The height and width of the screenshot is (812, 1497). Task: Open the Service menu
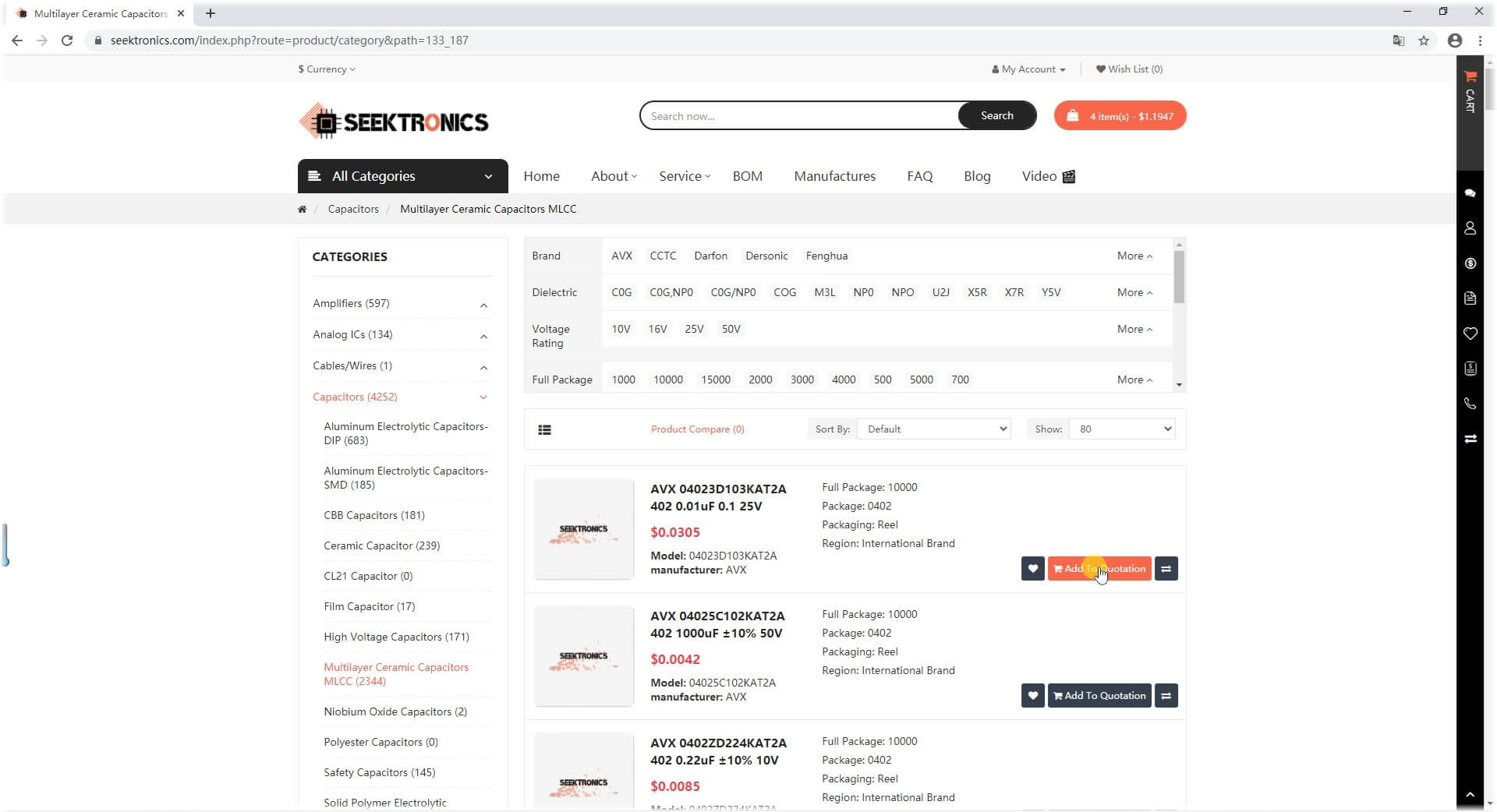click(x=684, y=176)
